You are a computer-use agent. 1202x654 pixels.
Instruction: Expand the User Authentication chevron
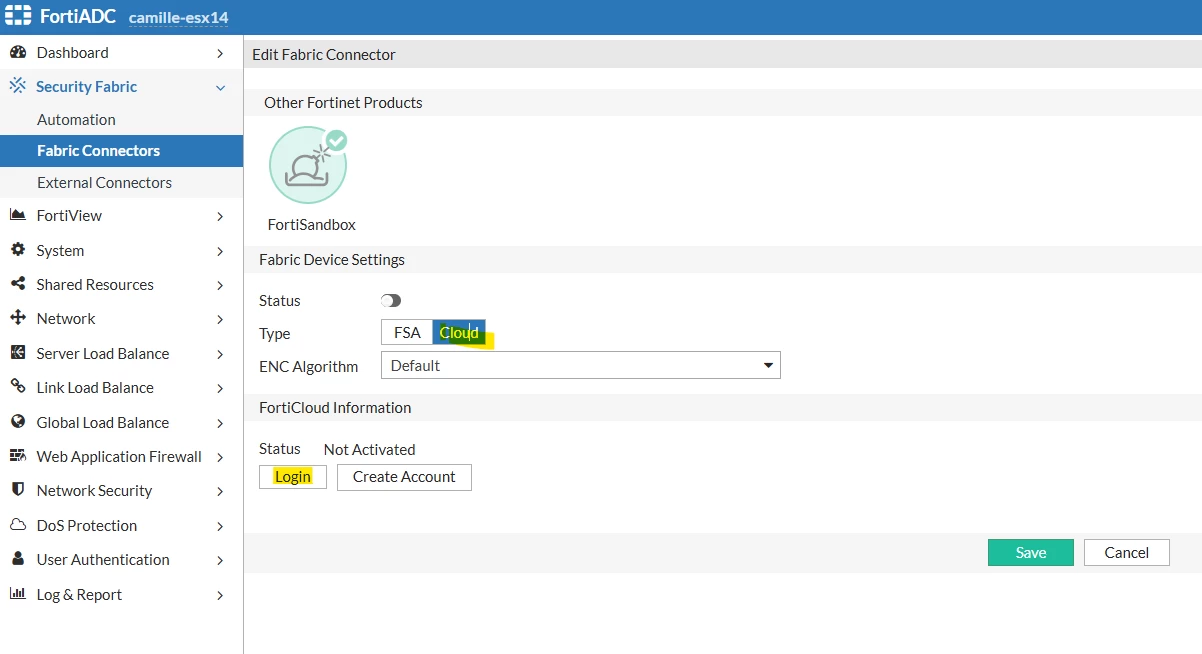[x=220, y=560]
